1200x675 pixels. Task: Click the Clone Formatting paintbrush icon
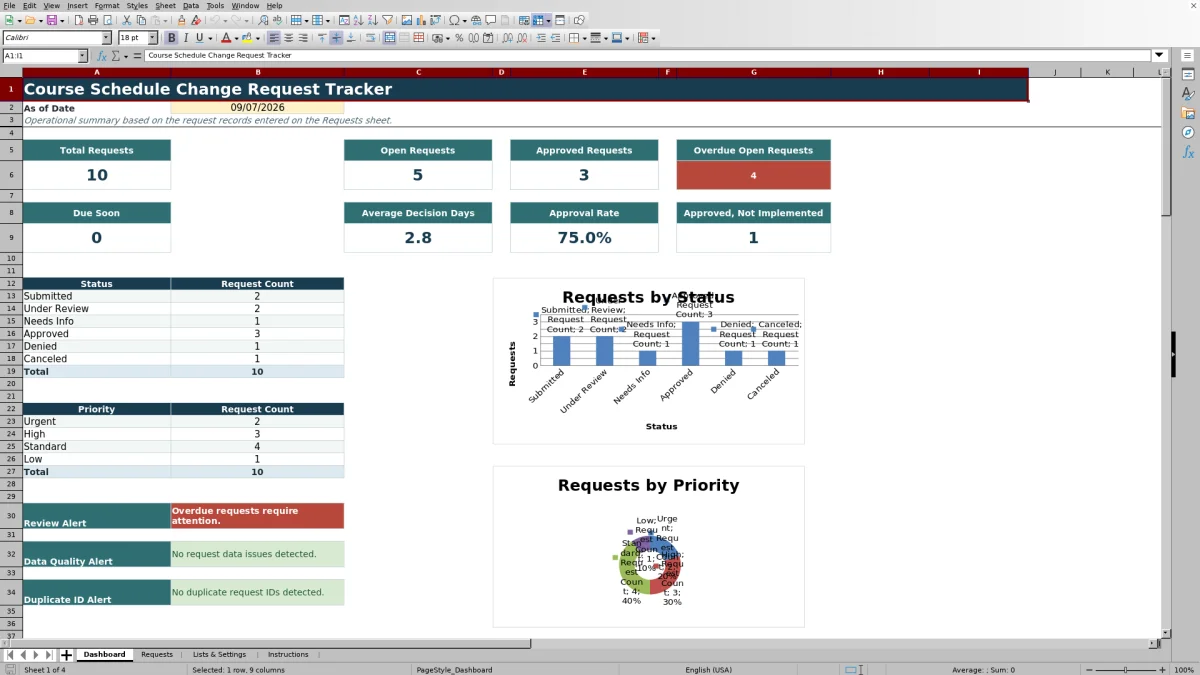[181, 20]
